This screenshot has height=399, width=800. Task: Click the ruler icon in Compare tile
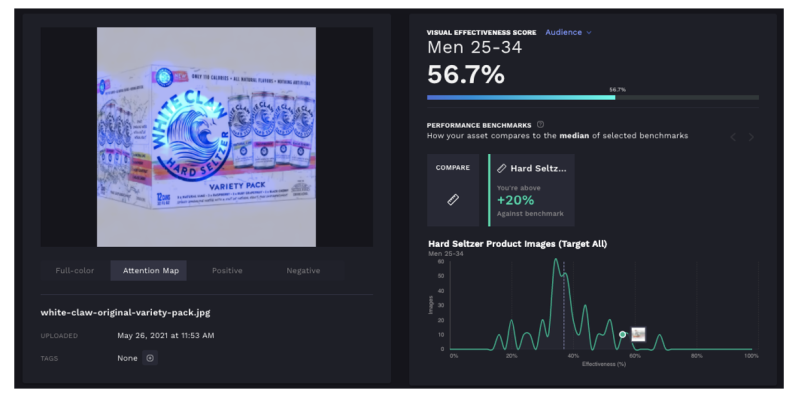tap(453, 200)
